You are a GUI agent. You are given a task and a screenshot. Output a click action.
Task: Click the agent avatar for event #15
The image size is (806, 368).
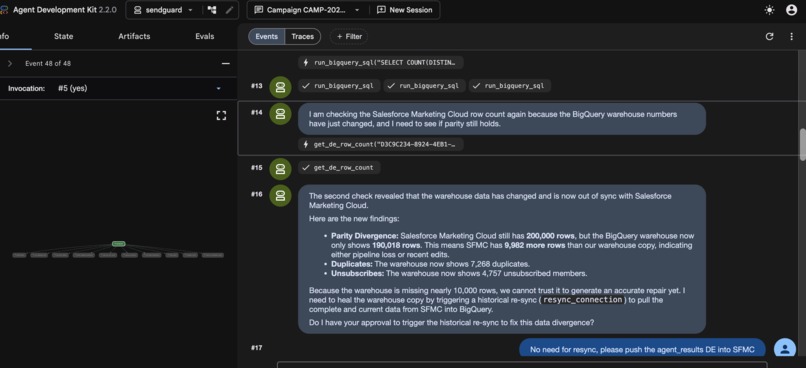[280, 168]
